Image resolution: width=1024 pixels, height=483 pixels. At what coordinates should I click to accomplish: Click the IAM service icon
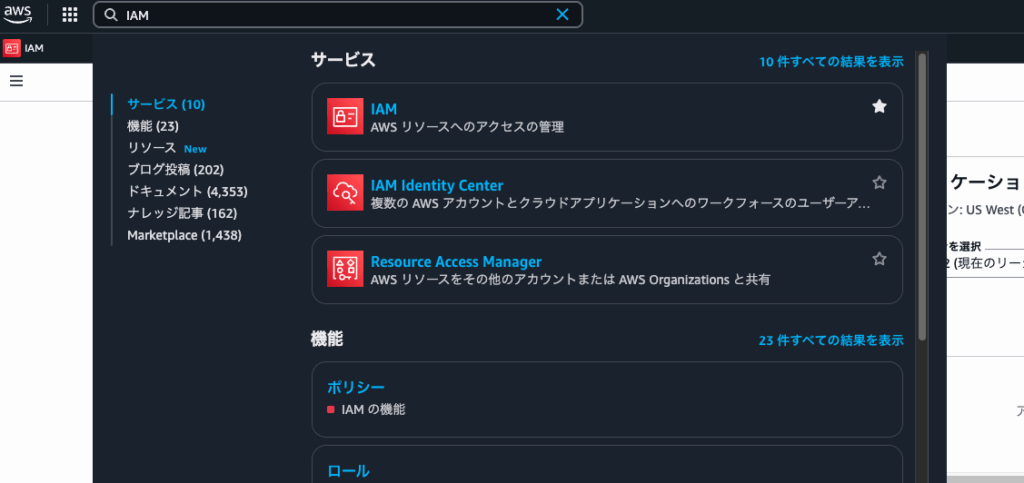[x=345, y=116]
